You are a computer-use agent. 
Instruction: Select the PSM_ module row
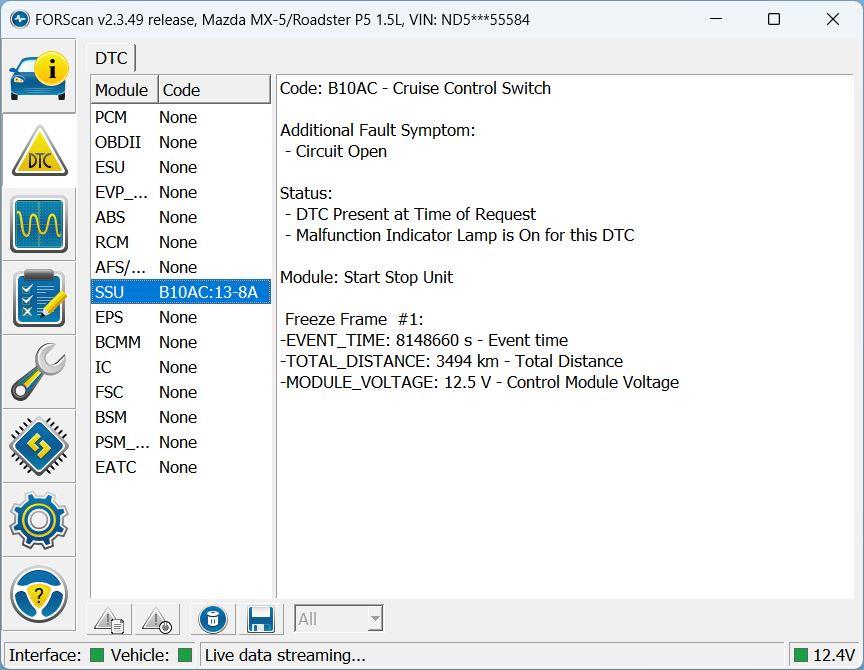(x=181, y=442)
